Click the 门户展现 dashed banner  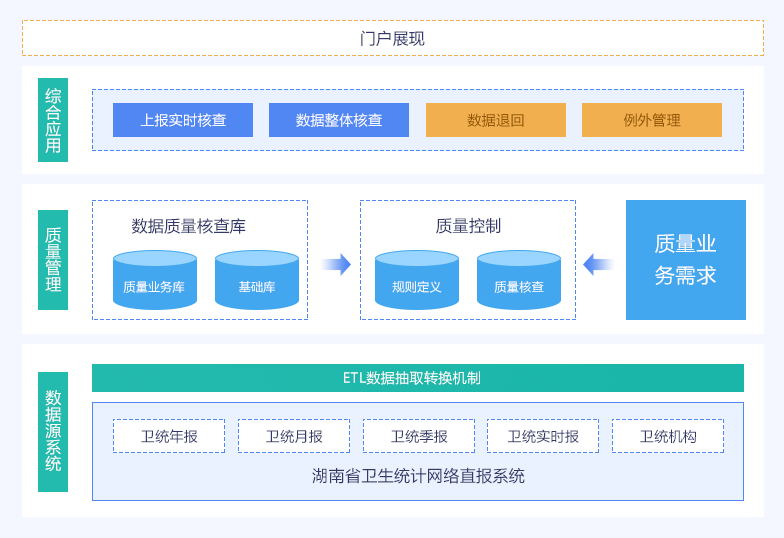tap(392, 38)
